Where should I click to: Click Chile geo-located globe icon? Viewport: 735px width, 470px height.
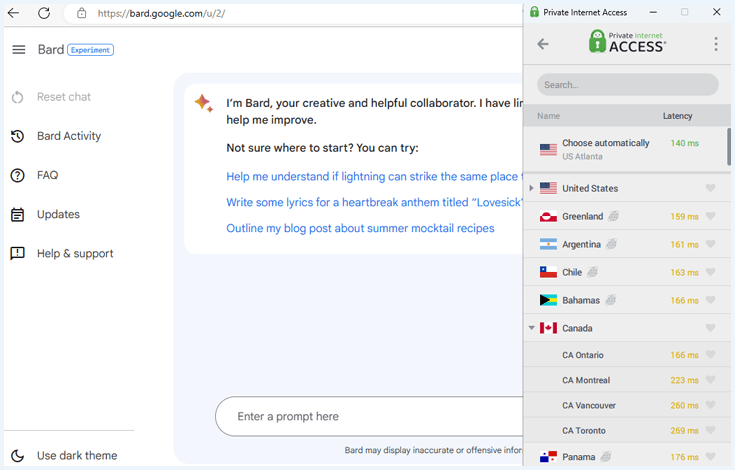pos(592,272)
